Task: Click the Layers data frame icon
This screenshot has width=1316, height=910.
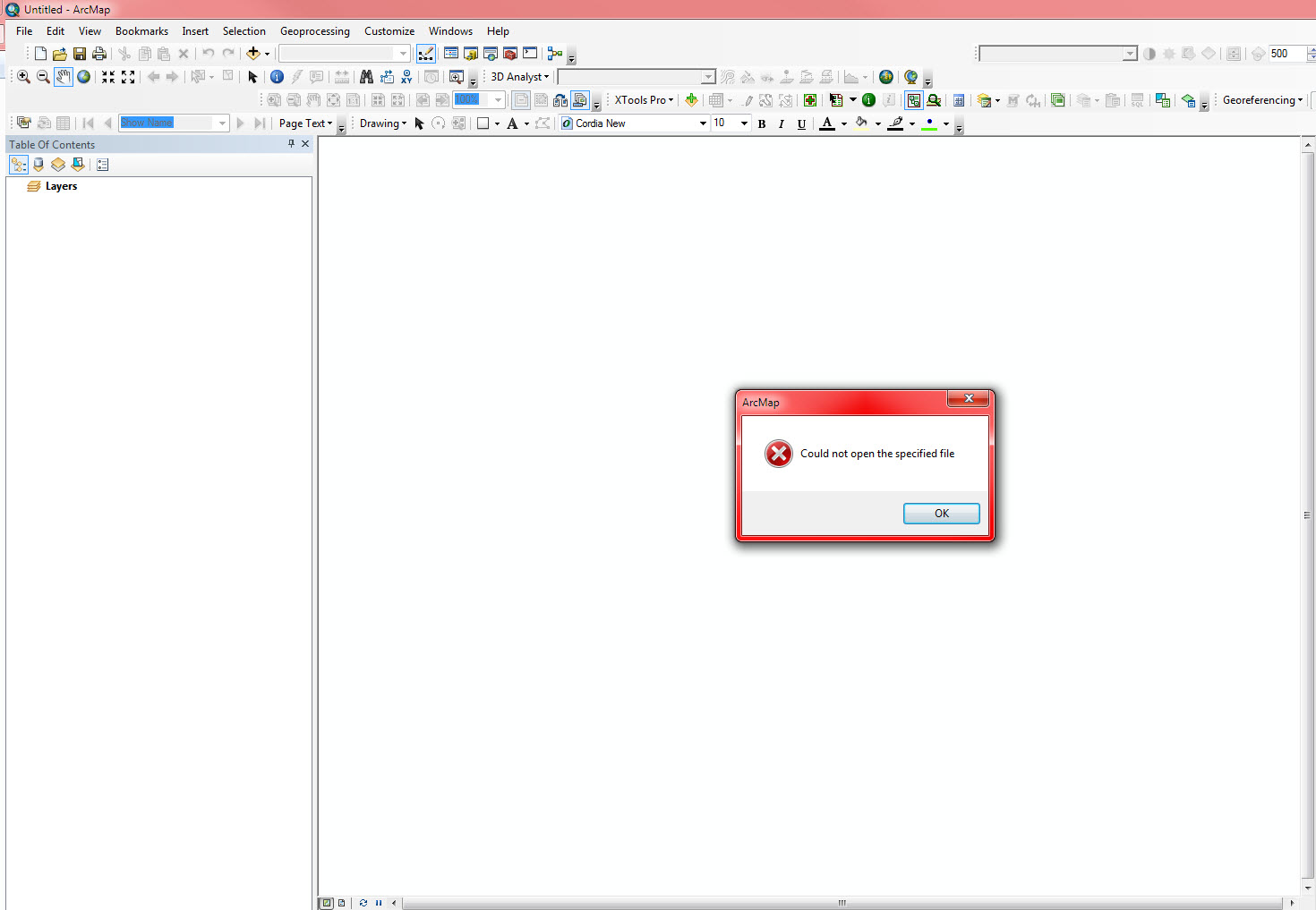Action: 34,186
